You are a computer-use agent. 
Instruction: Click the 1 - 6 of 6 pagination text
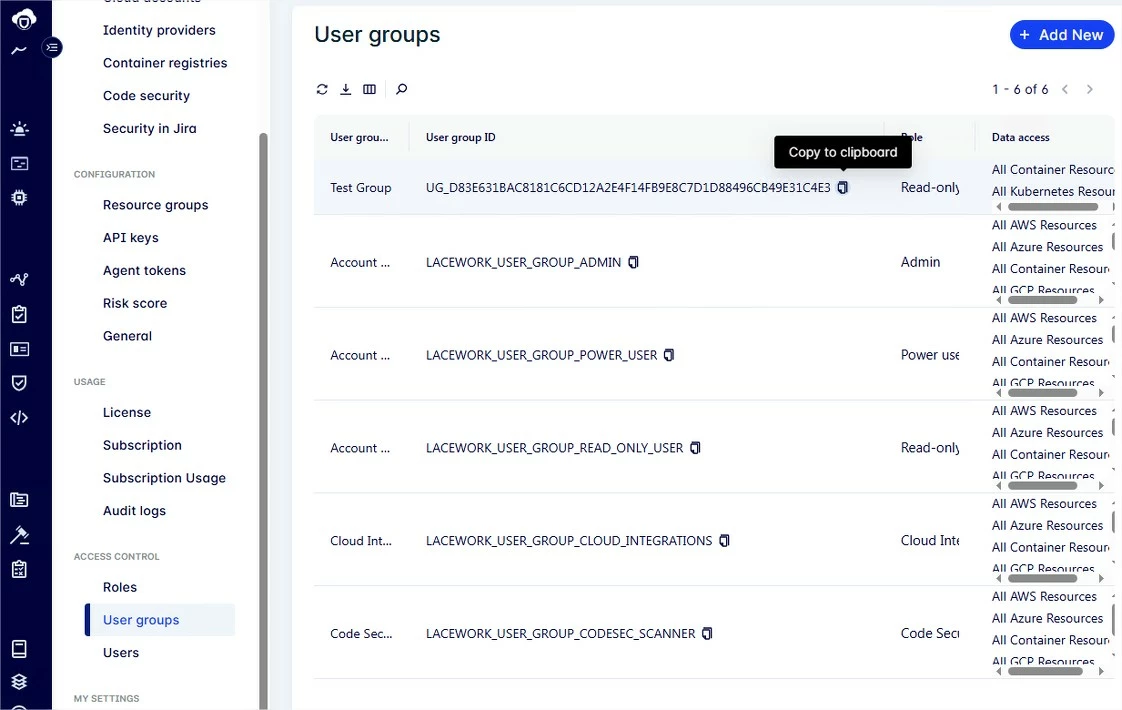click(1020, 89)
